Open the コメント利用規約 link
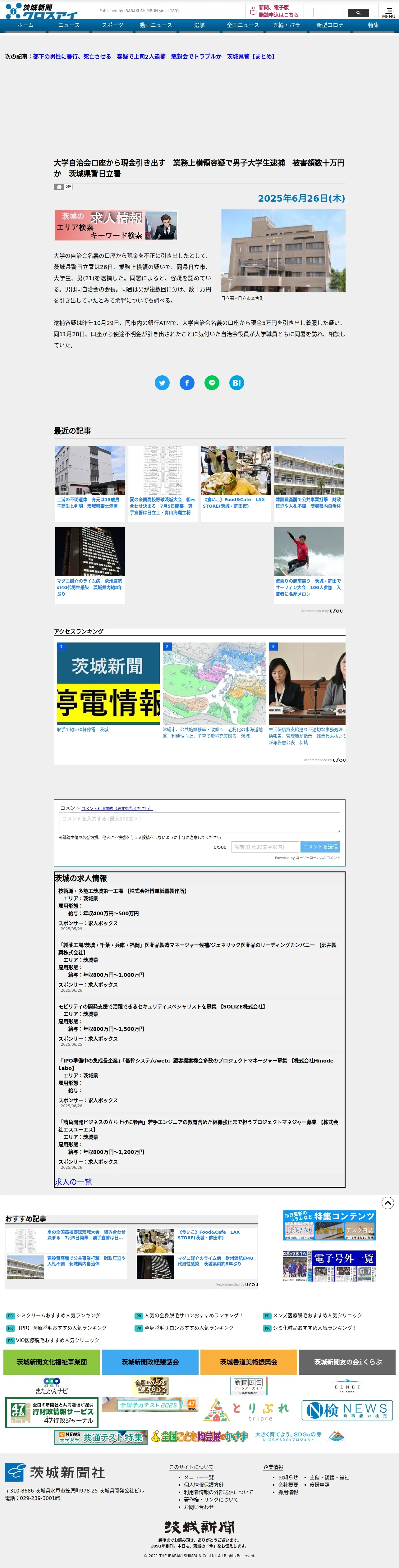This screenshot has width=399, height=1568. (x=116, y=808)
